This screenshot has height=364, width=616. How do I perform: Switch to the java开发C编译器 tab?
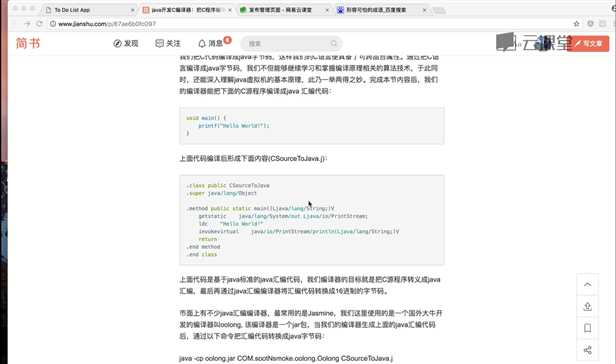(186, 10)
